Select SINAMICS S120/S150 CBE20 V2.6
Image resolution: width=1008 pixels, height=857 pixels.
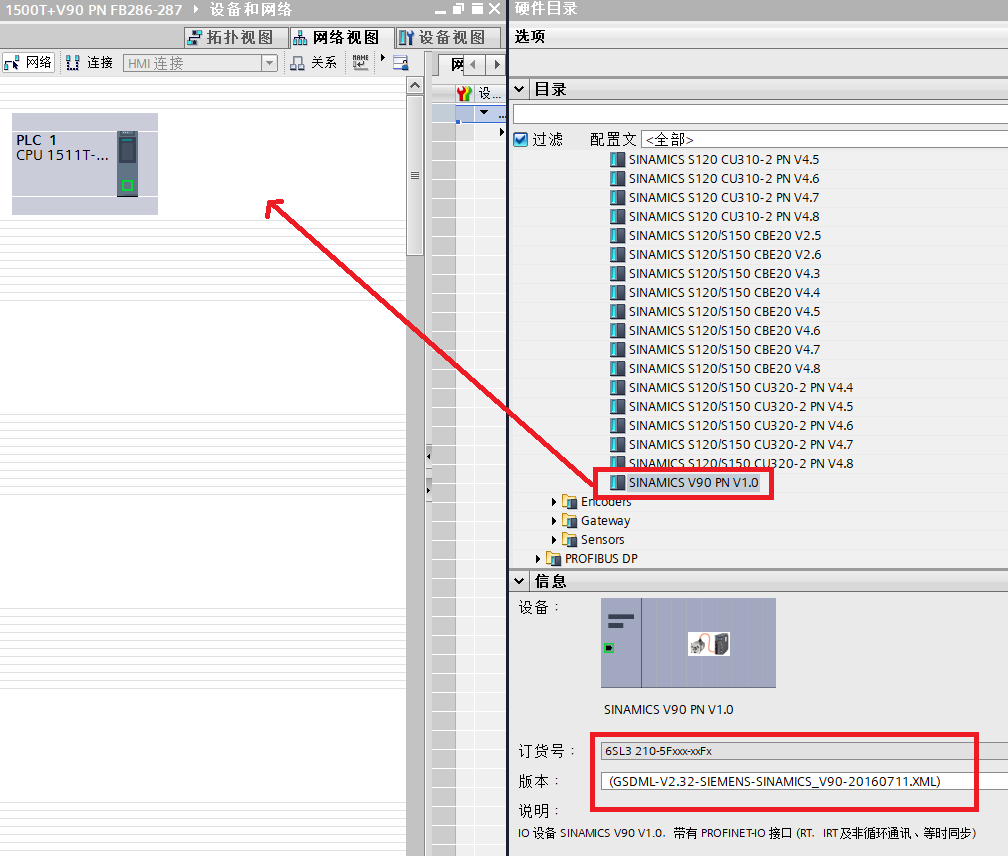point(724,255)
